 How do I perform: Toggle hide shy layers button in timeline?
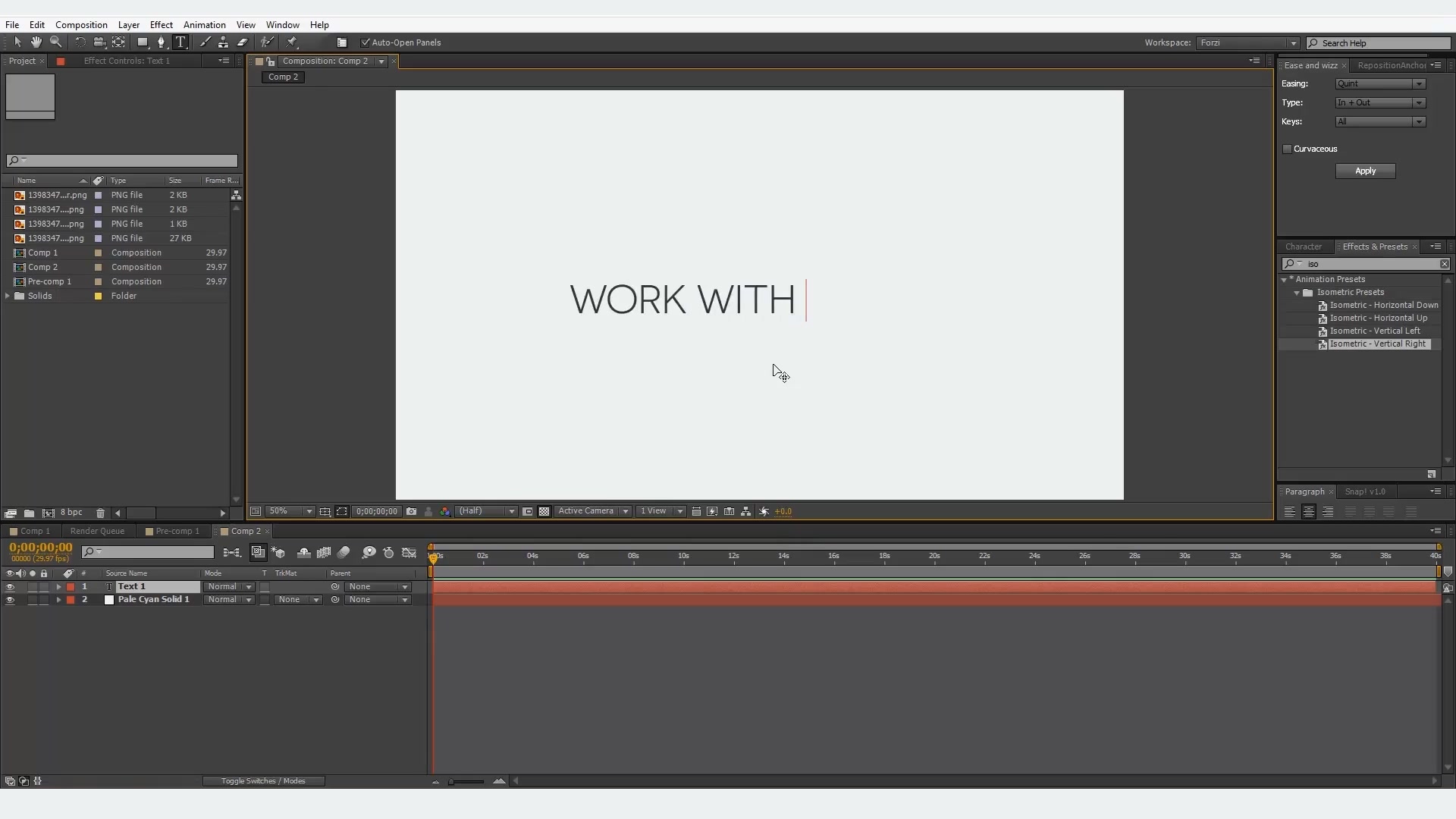303,553
